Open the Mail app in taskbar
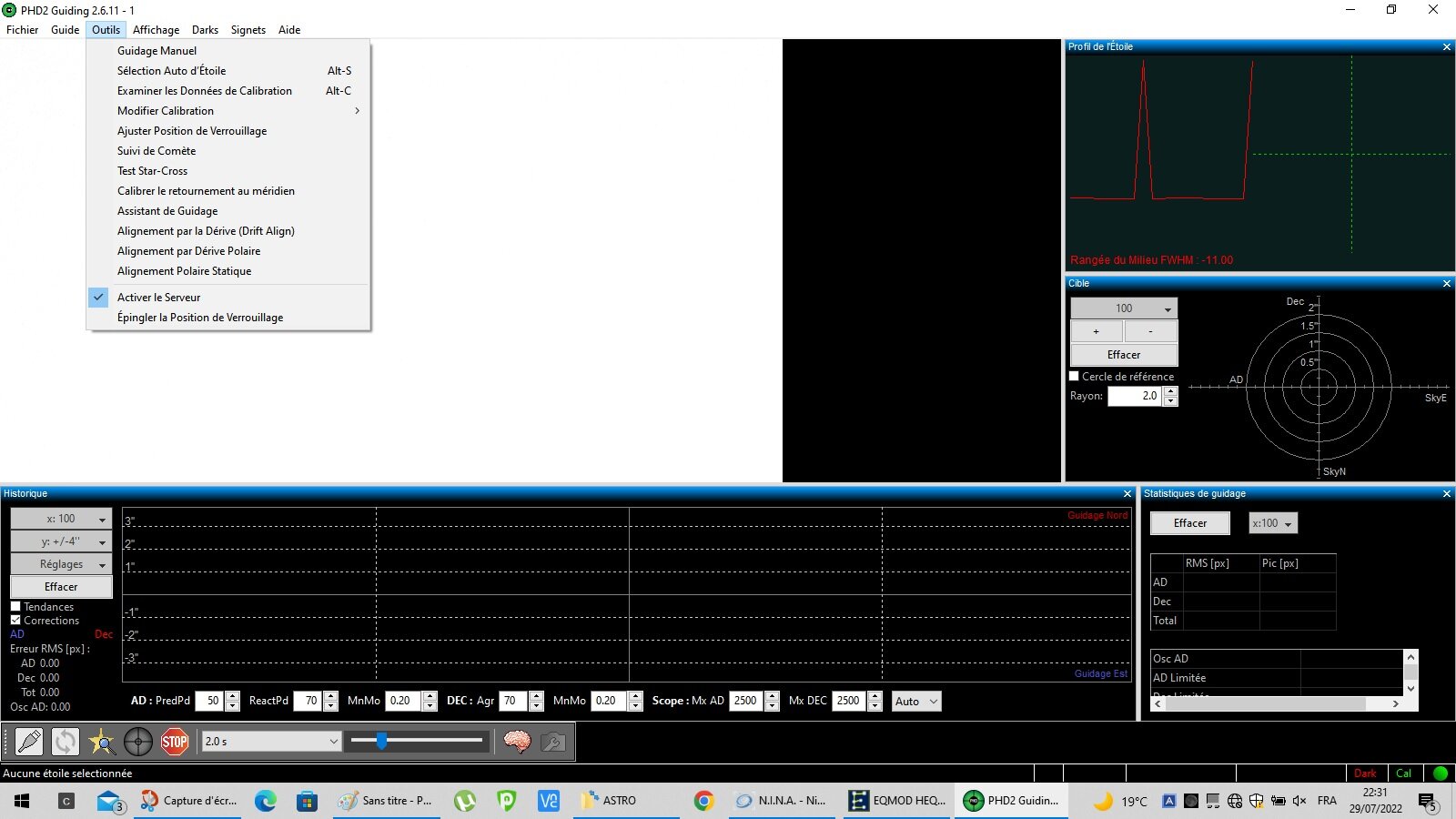The width and height of the screenshot is (1456, 819). coord(110,801)
